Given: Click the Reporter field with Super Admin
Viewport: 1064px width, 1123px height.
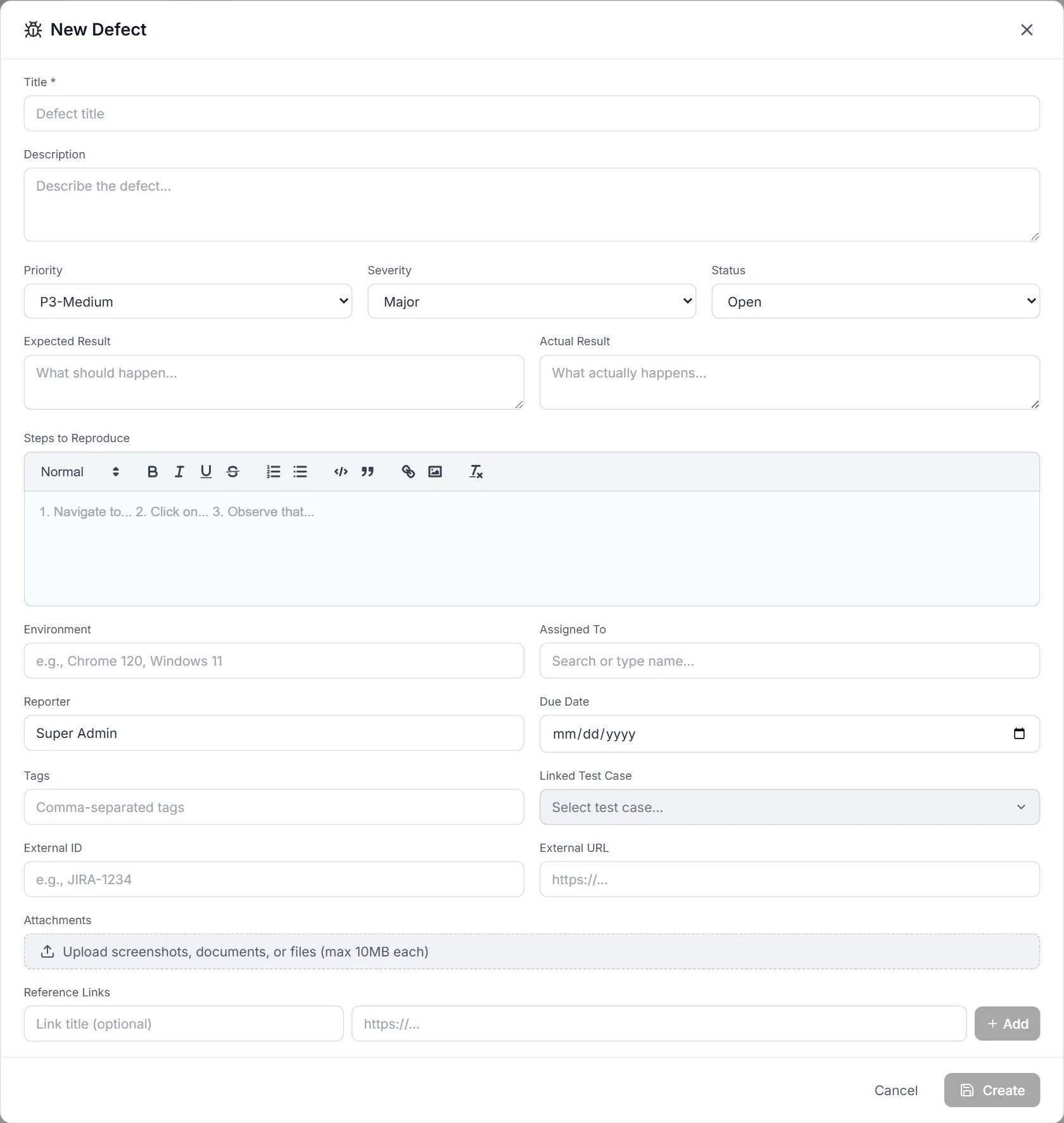Looking at the screenshot, I should [x=274, y=733].
